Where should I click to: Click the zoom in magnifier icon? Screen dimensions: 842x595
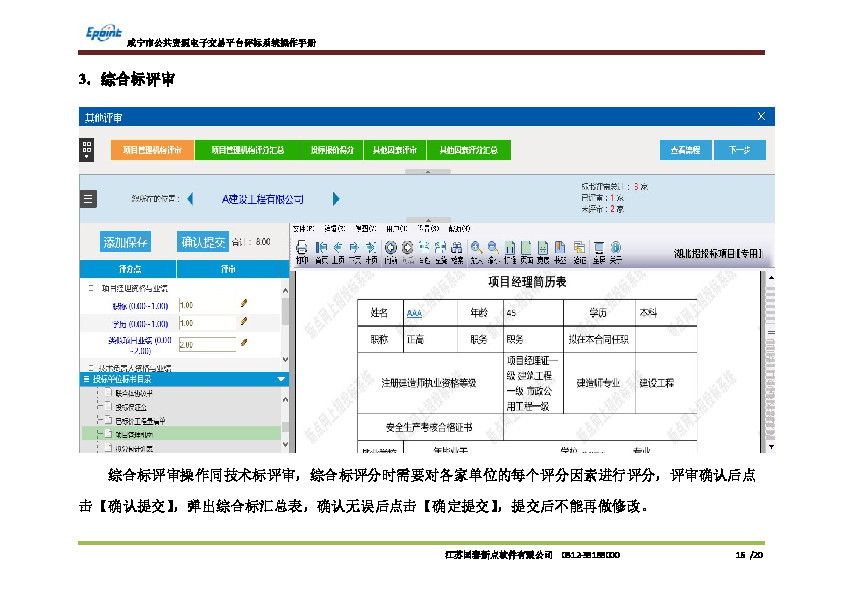coord(477,248)
